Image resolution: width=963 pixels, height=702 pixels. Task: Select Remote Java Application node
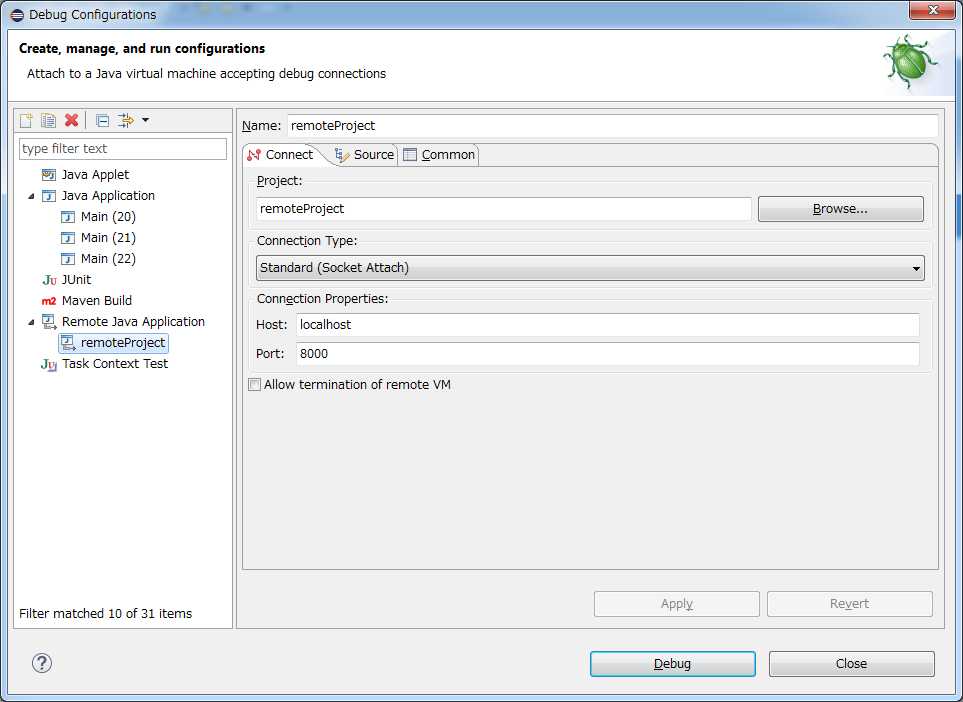click(x=133, y=322)
